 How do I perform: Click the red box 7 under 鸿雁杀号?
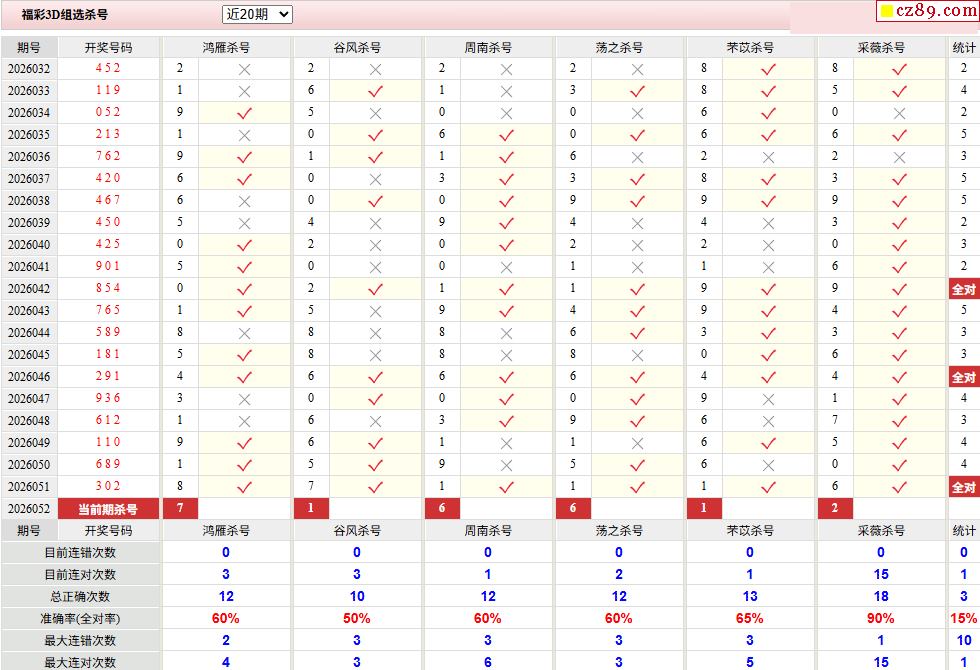pos(180,508)
